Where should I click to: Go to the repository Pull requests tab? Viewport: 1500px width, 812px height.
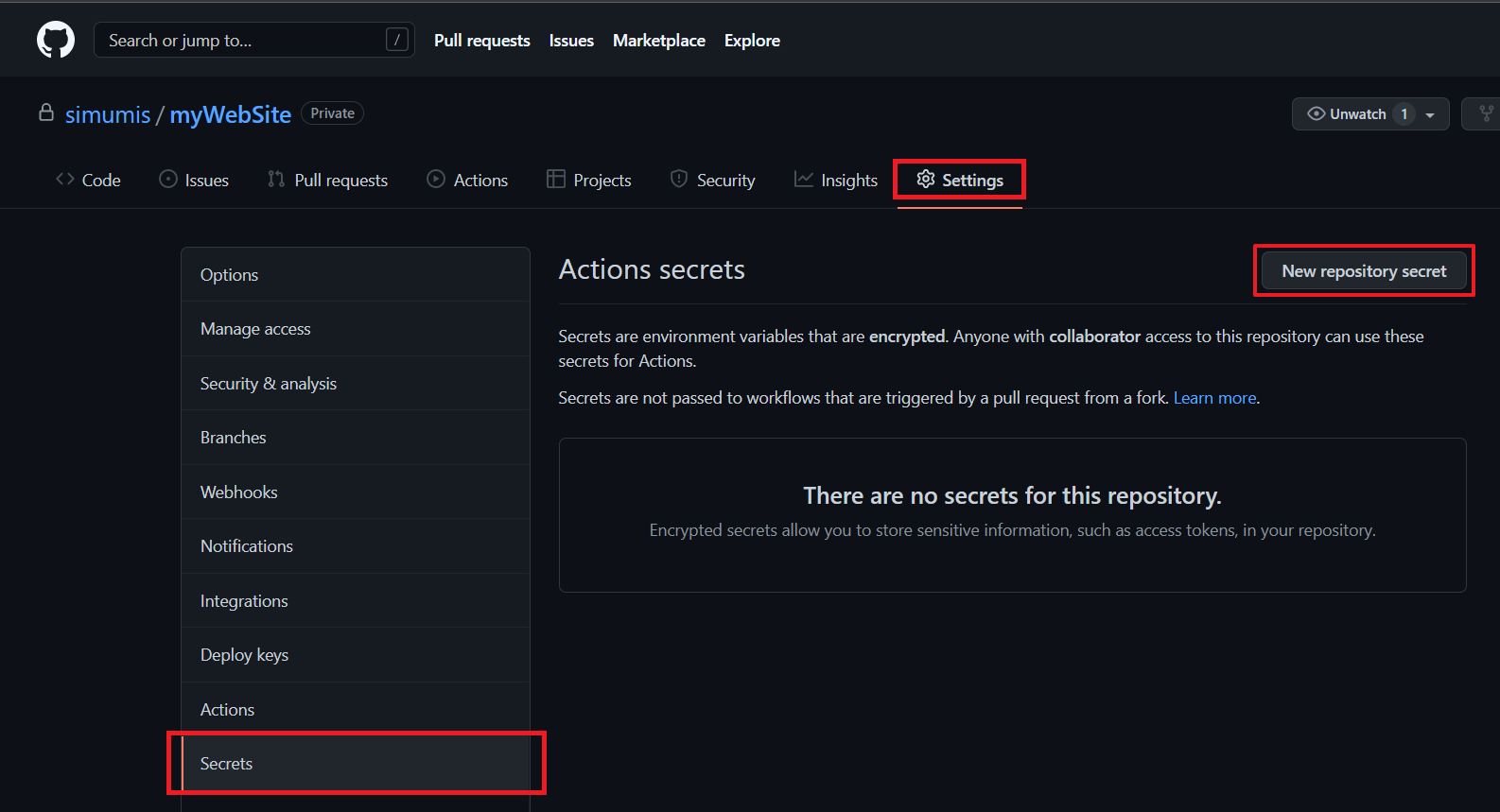click(x=328, y=180)
